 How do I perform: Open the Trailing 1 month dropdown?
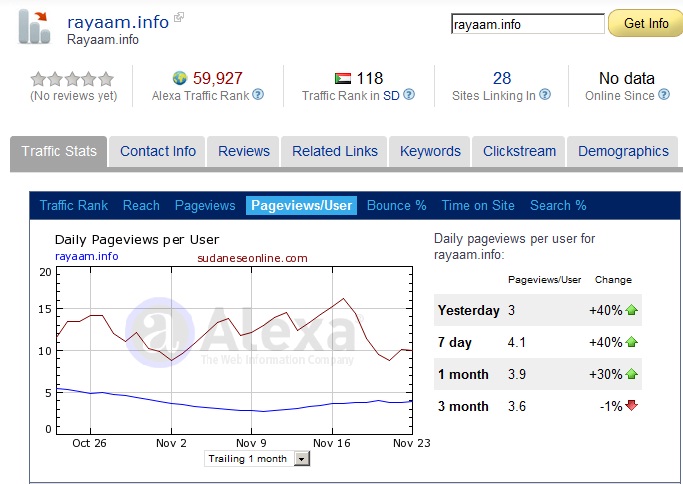click(x=257, y=459)
